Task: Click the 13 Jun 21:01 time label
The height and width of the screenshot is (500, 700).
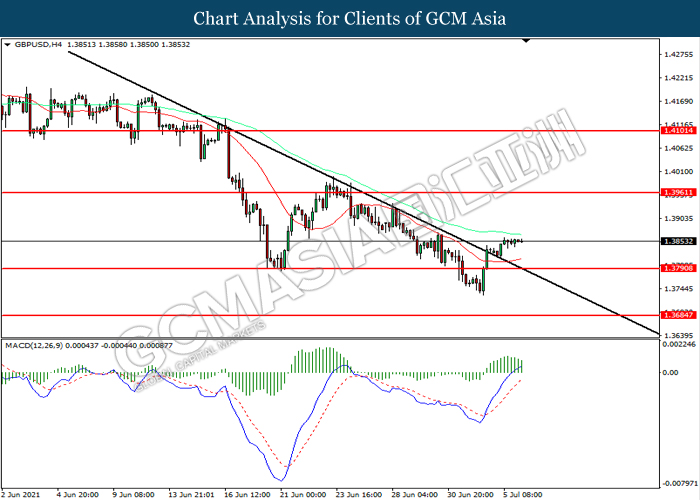Action: 191,495
